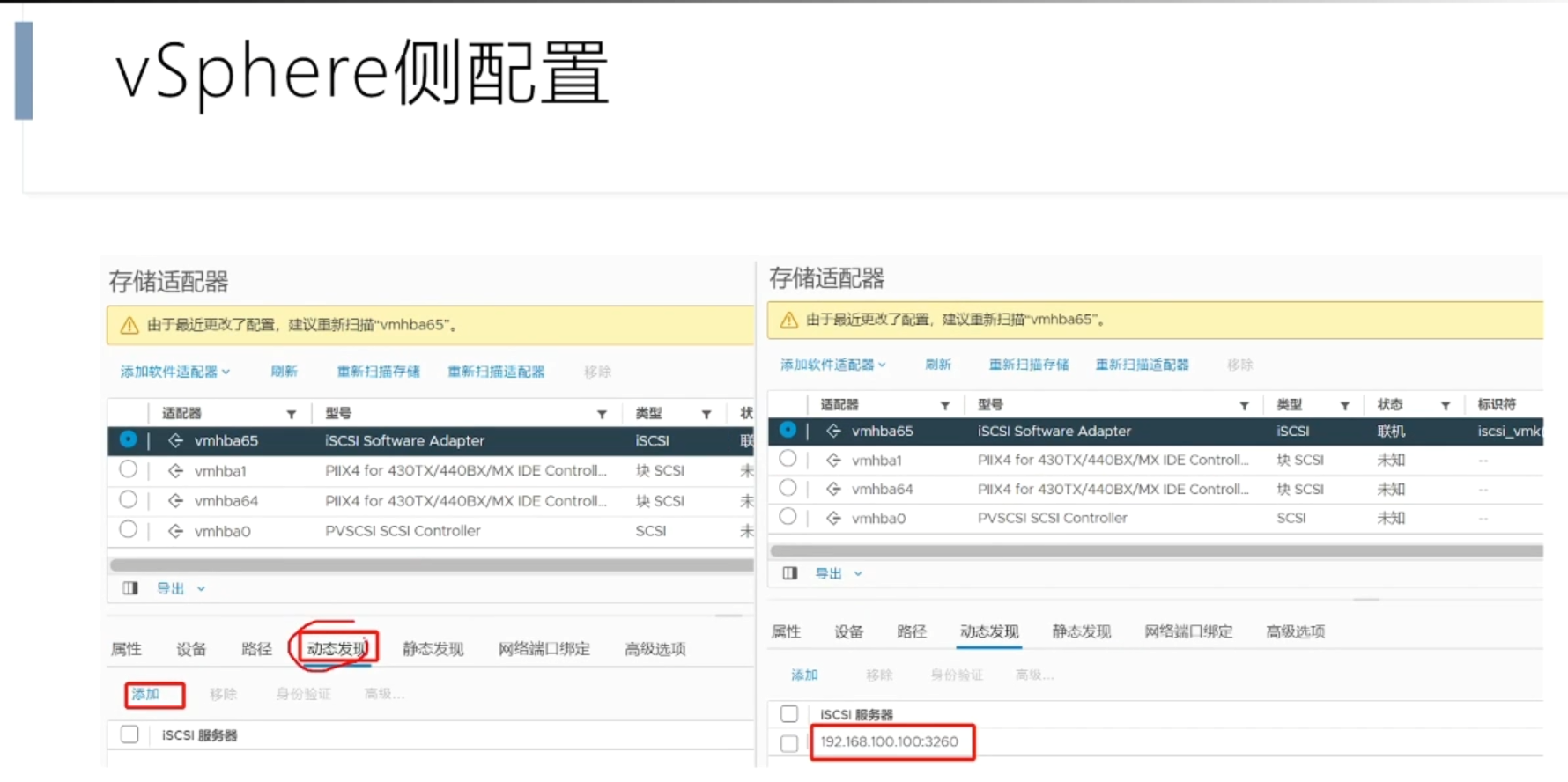Click 添加 under dynamic discovery in left panel

pyautogui.click(x=145, y=695)
